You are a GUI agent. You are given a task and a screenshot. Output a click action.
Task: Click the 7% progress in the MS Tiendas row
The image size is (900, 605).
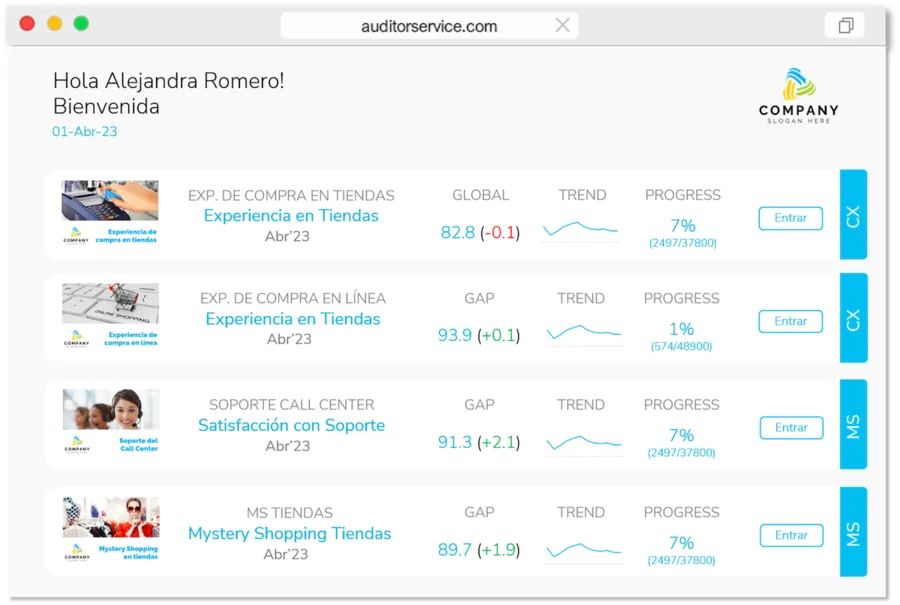[681, 549]
